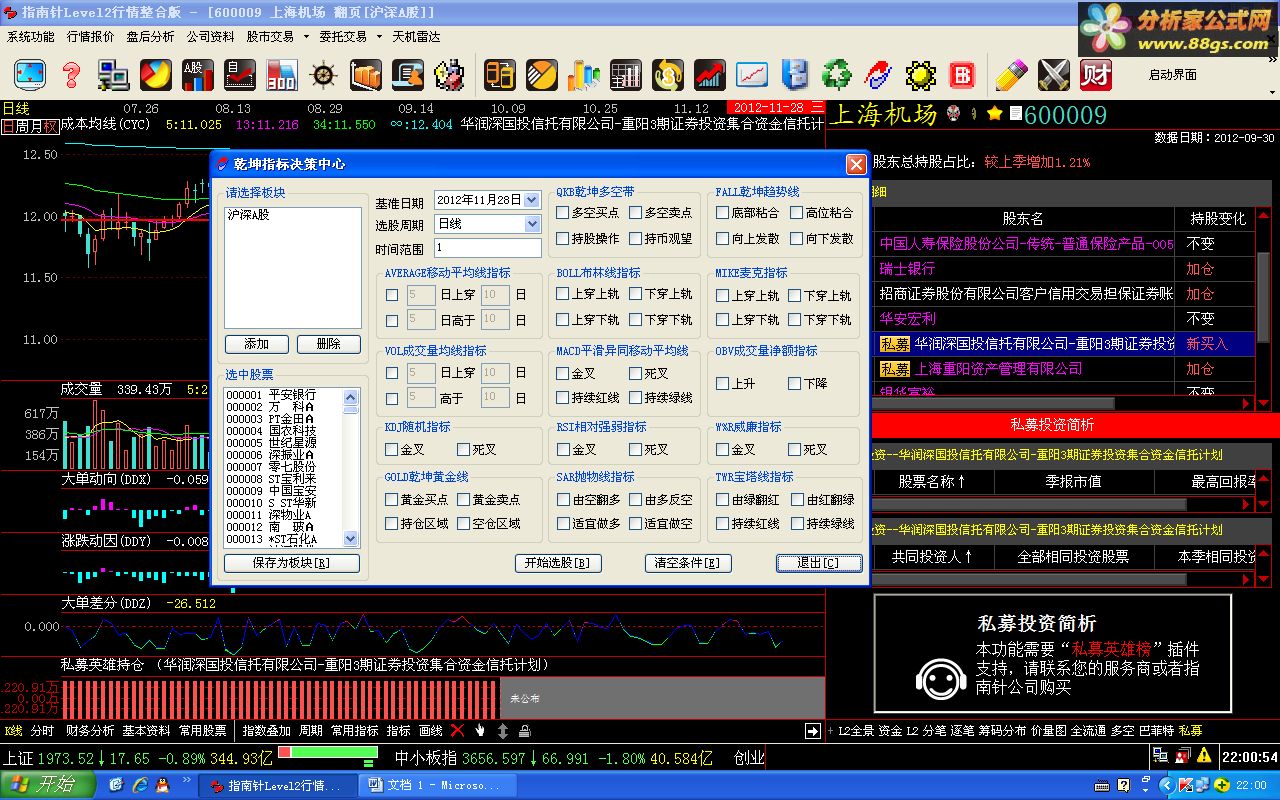Image resolution: width=1280 pixels, height=800 pixels.
Task: Open the 委托交易 menu dropdown
Action: [350, 37]
